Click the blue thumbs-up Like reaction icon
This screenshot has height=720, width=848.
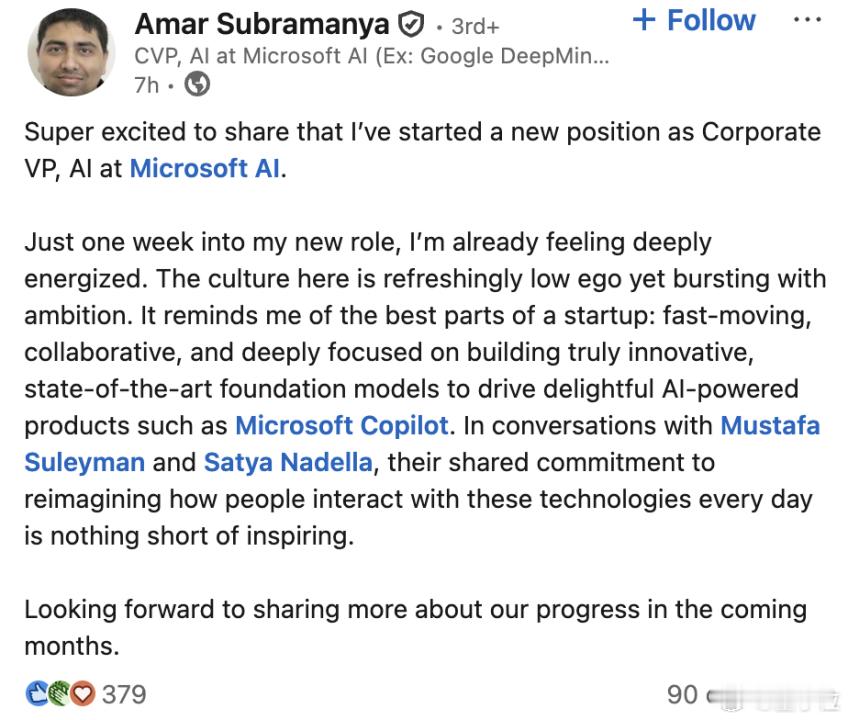[x=36, y=694]
